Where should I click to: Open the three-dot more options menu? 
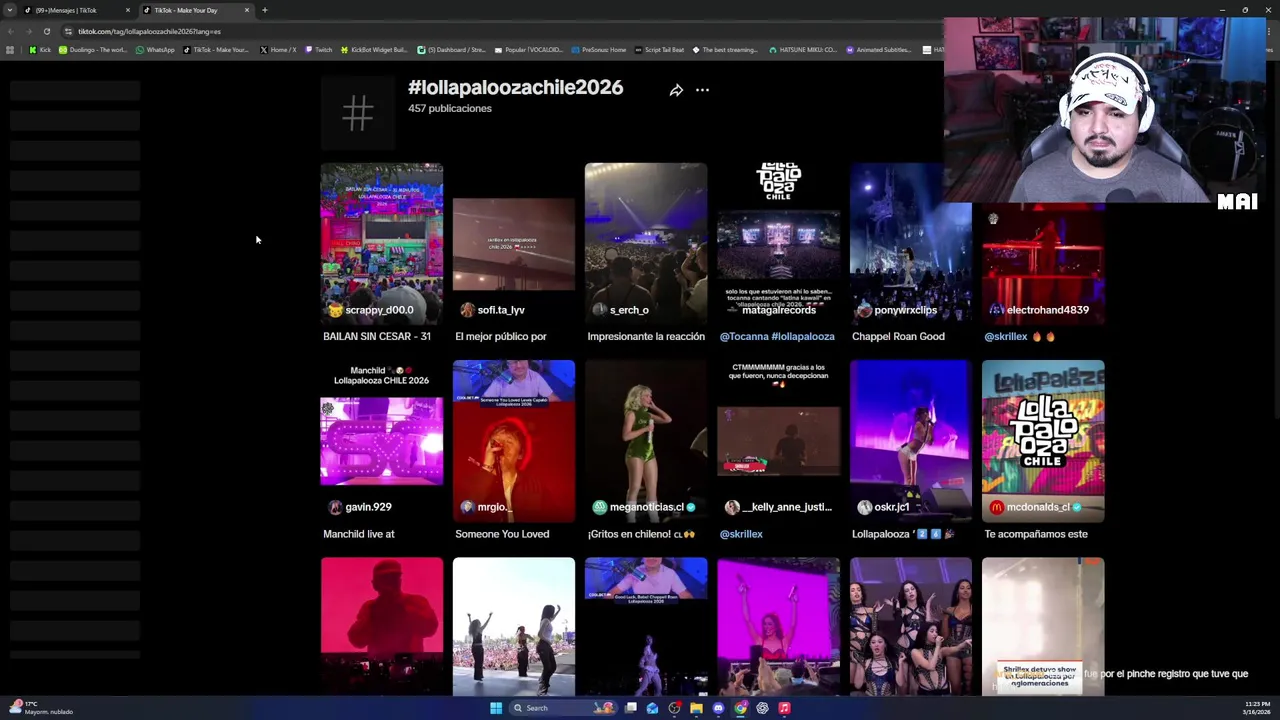[702, 90]
